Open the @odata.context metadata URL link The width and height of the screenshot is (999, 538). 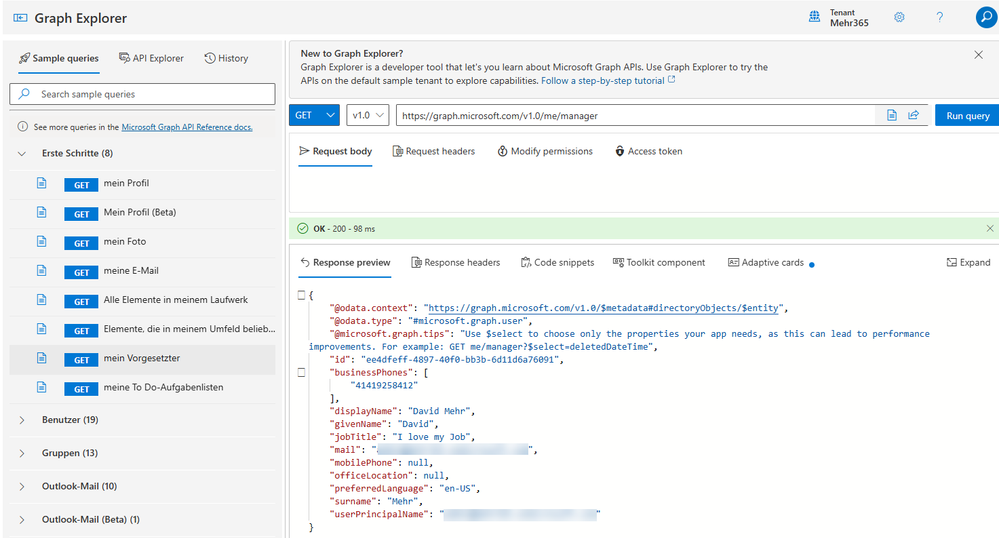[x=603, y=308]
